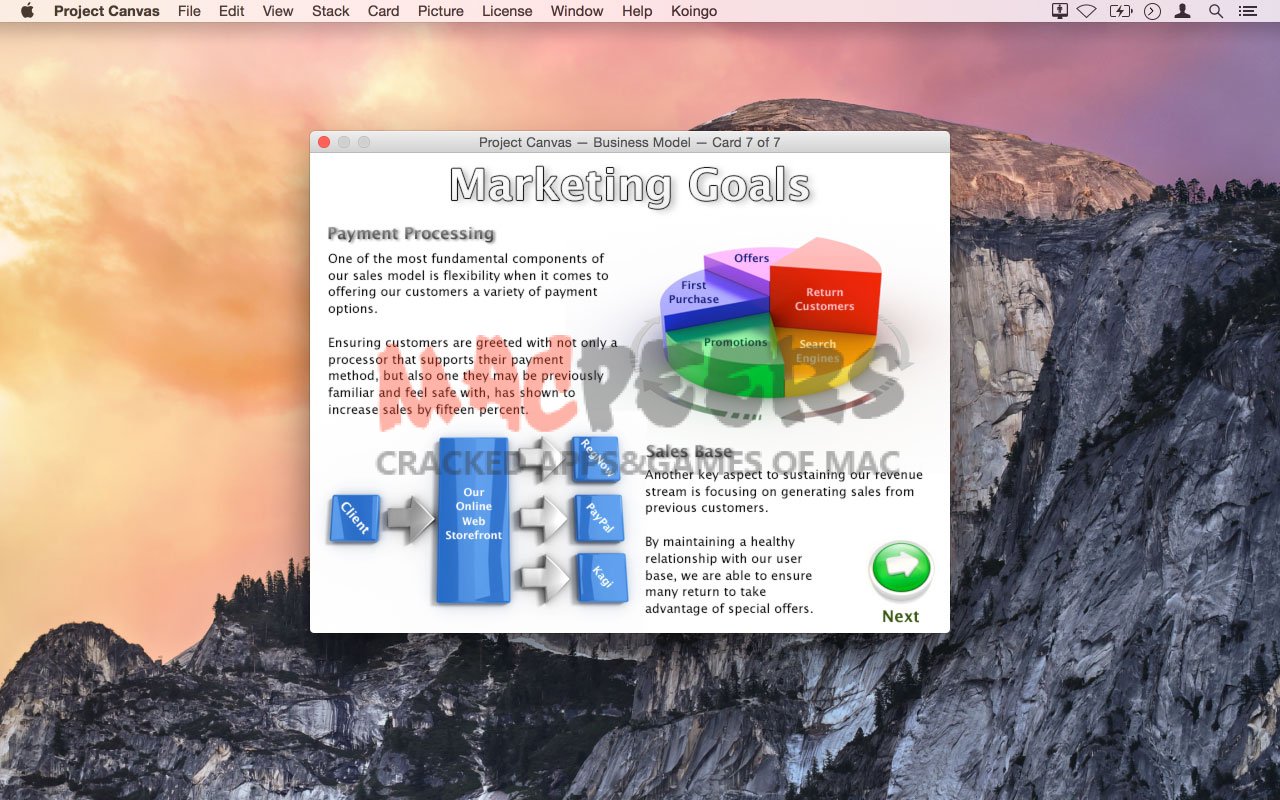Click the arrow pointing to PayPal
Viewport: 1280px width, 800px height.
point(543,519)
